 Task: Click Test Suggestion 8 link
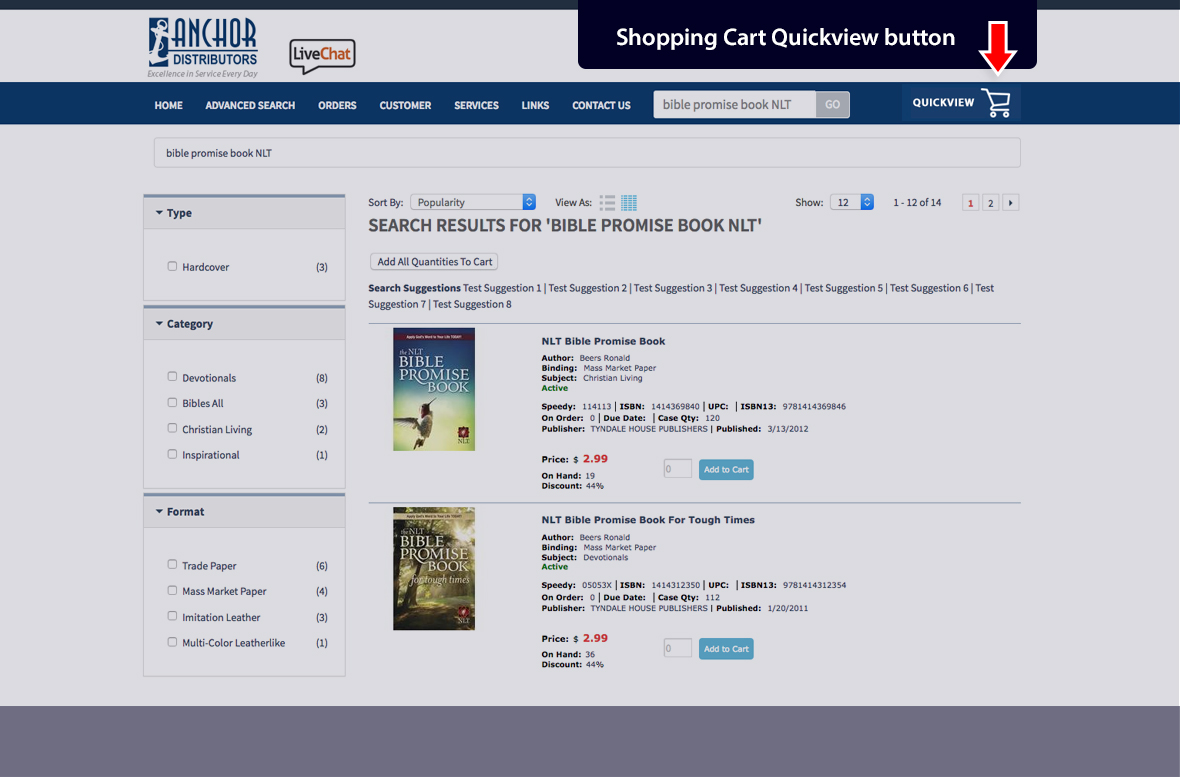tap(472, 304)
